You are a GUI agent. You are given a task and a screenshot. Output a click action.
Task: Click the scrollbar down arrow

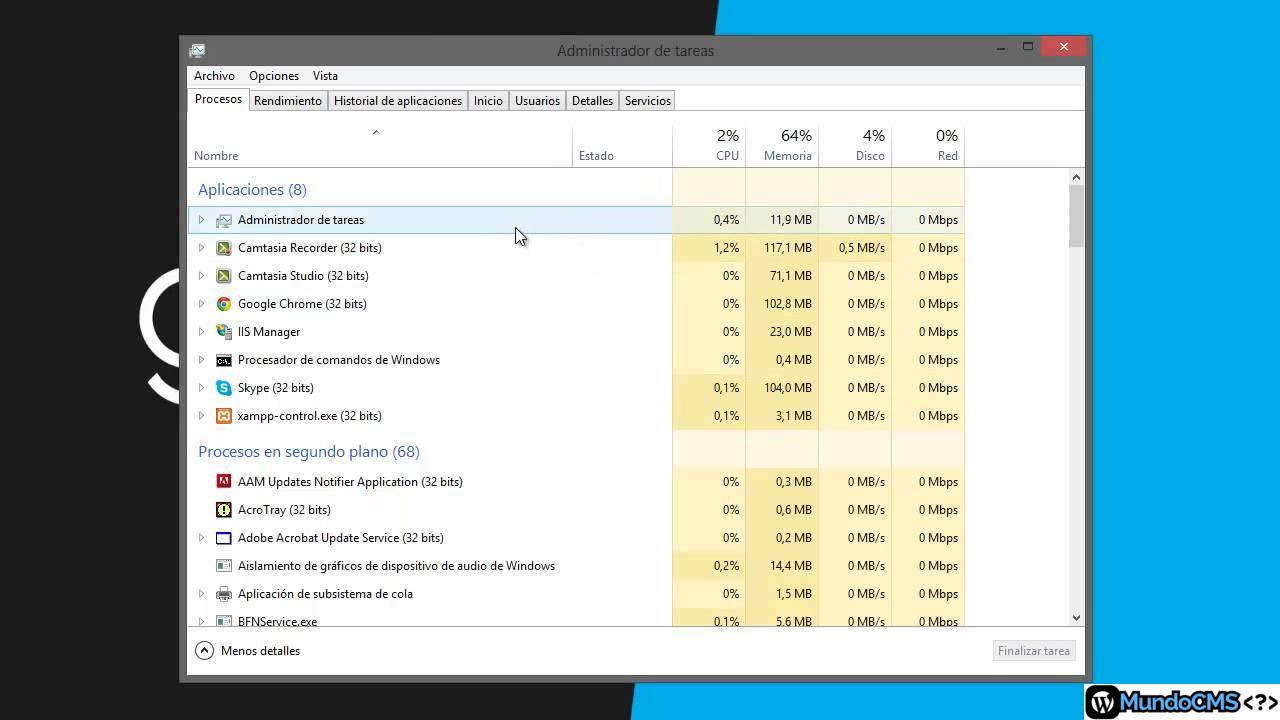coord(1076,618)
